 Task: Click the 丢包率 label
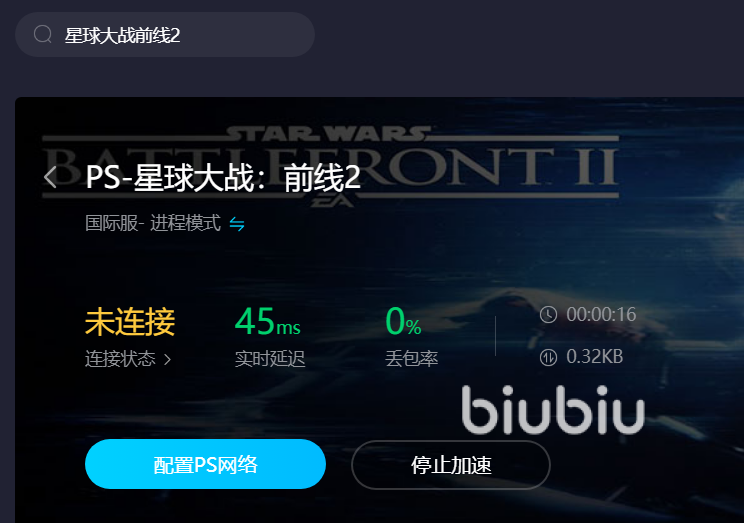coord(411,359)
